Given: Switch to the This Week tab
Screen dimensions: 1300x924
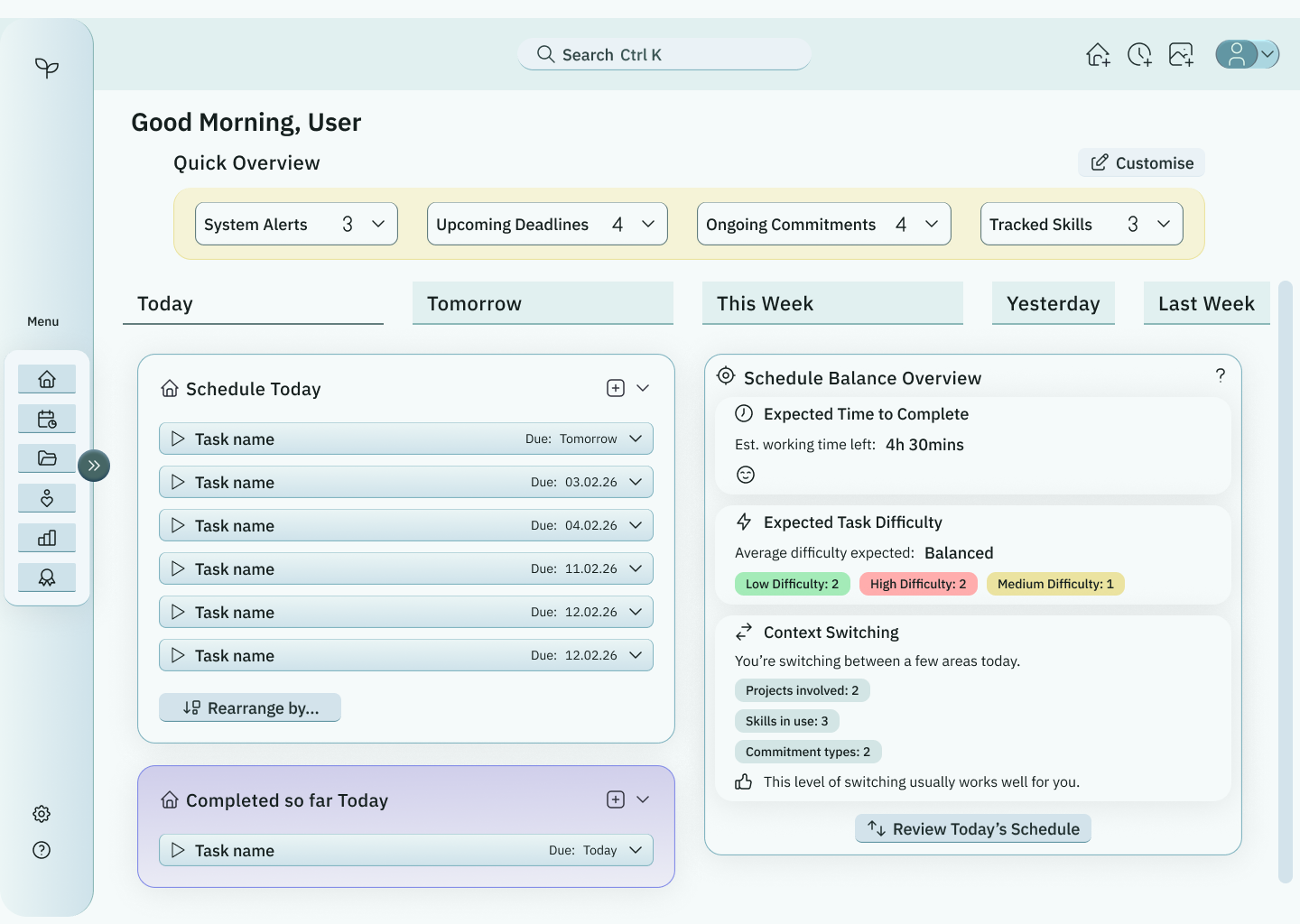Looking at the screenshot, I should [x=832, y=303].
